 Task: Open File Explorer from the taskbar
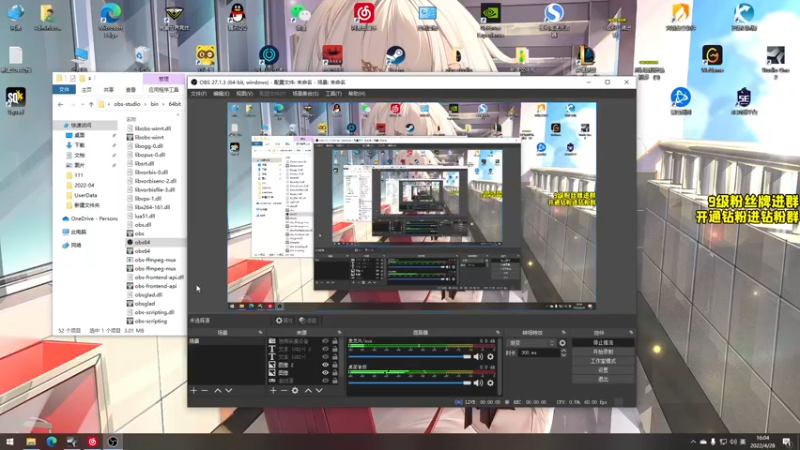point(31,441)
